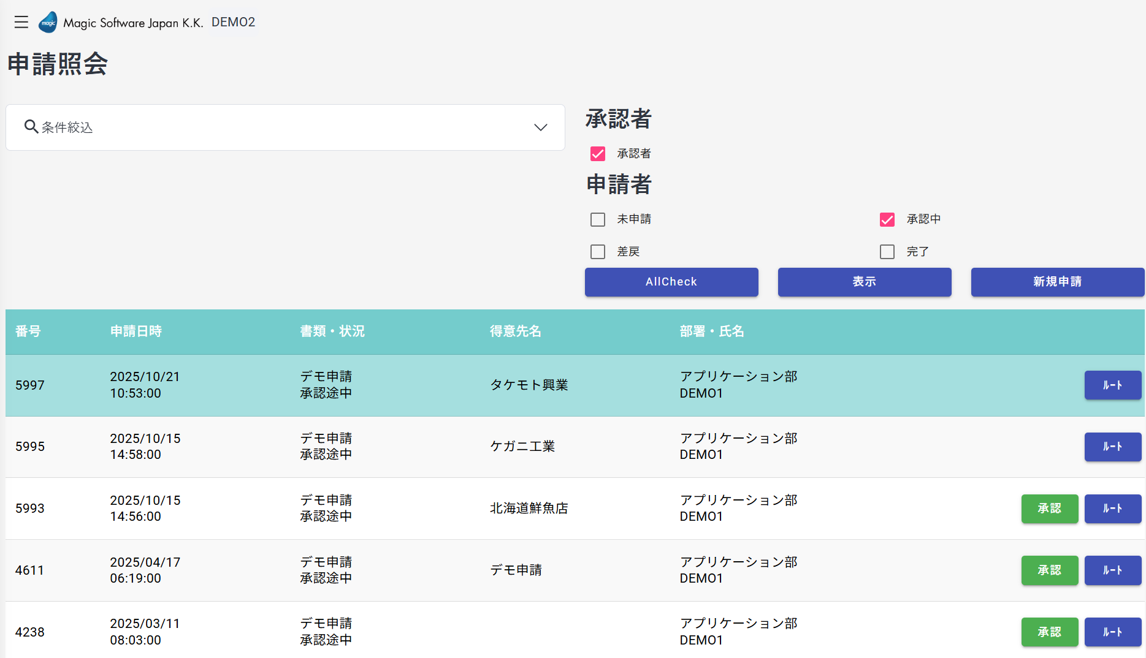Sort by 申請日時 column header

pyautogui.click(x=136, y=331)
